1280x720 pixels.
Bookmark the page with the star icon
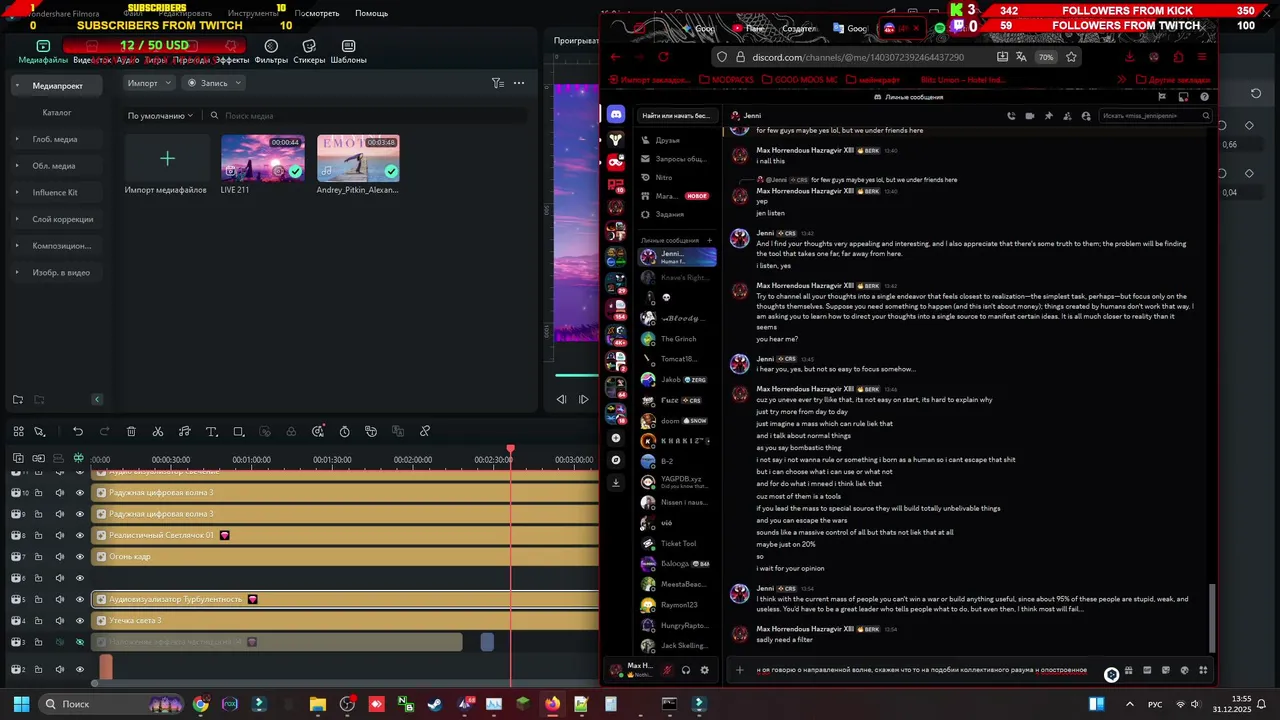point(1071,57)
